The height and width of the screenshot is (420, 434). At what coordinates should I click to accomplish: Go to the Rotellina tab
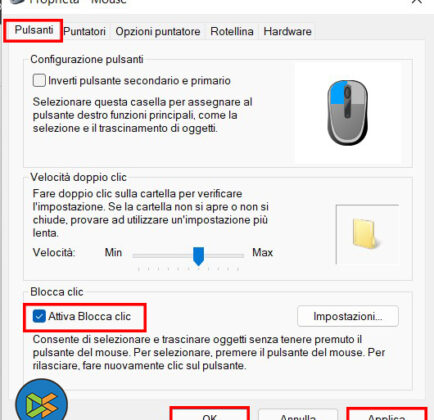[232, 31]
